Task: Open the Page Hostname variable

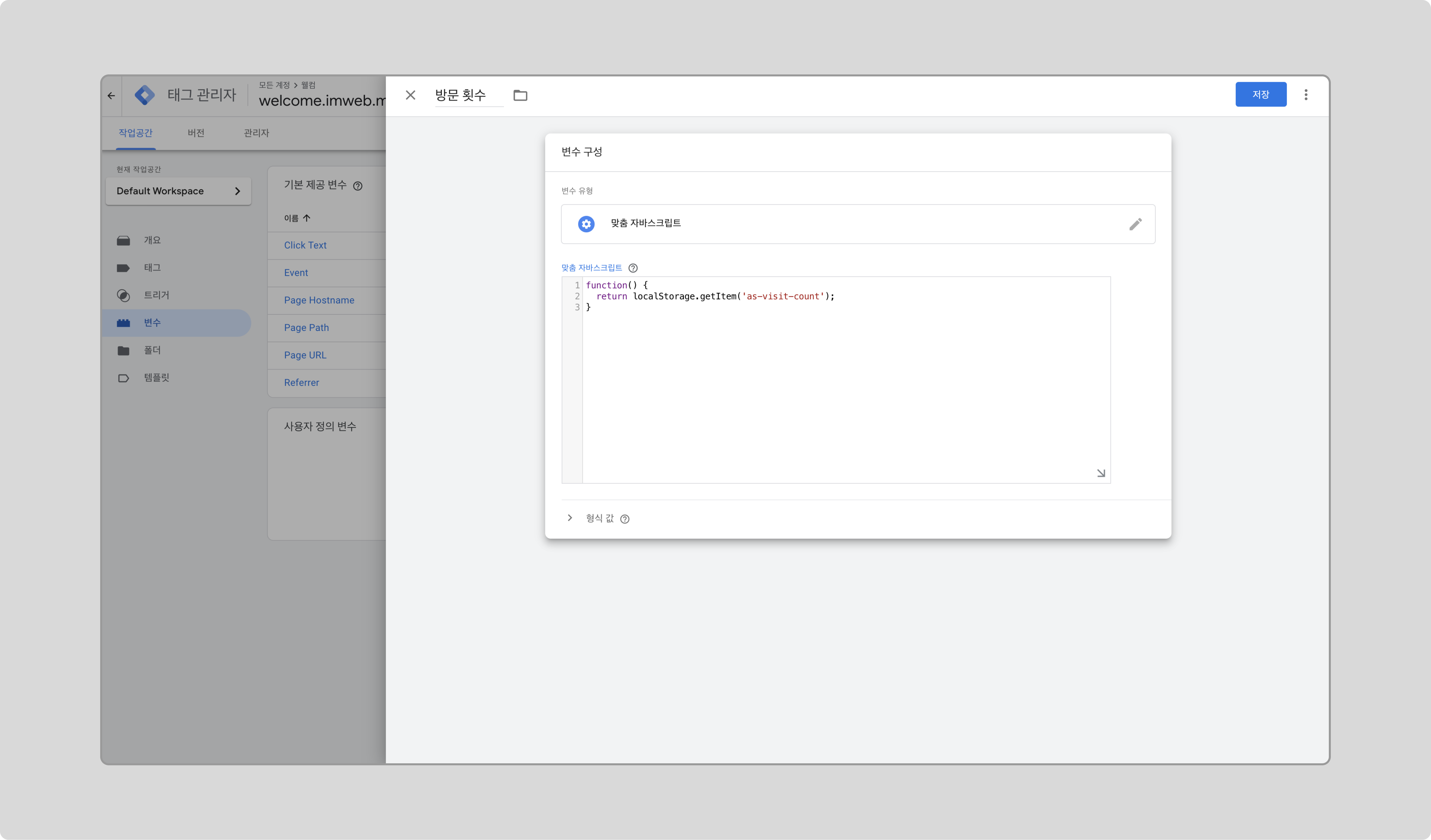Action: pyautogui.click(x=319, y=301)
